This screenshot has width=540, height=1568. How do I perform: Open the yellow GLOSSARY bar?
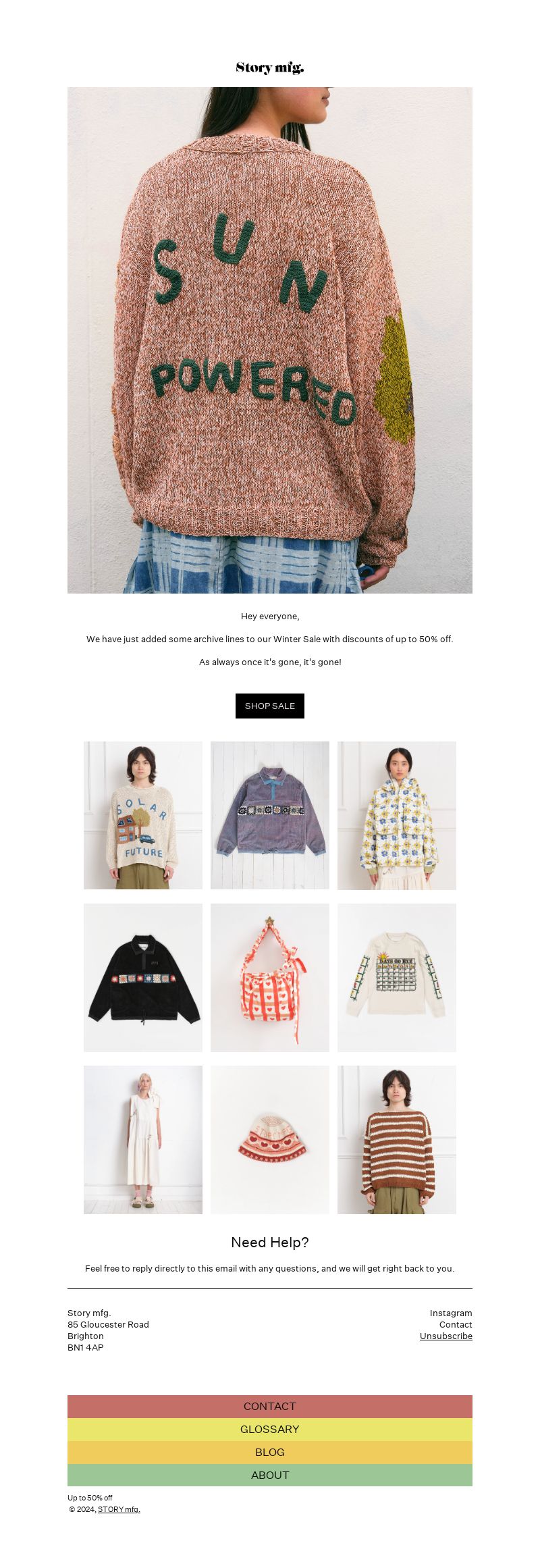[270, 1430]
